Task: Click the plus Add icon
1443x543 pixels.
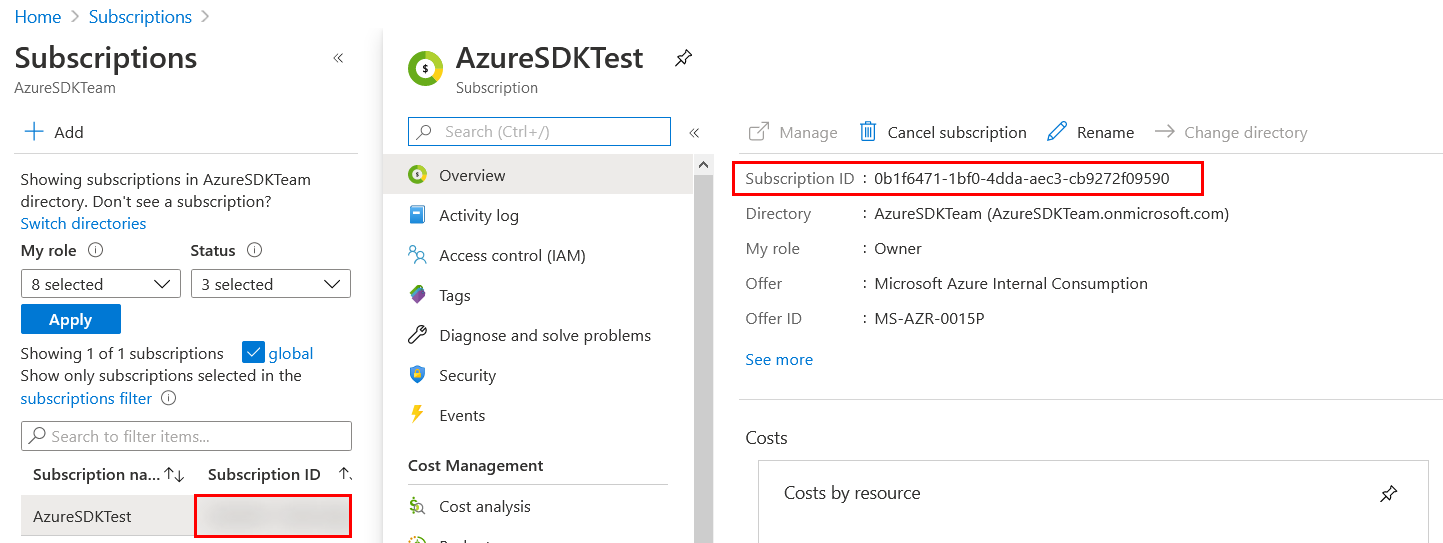Action: point(34,132)
